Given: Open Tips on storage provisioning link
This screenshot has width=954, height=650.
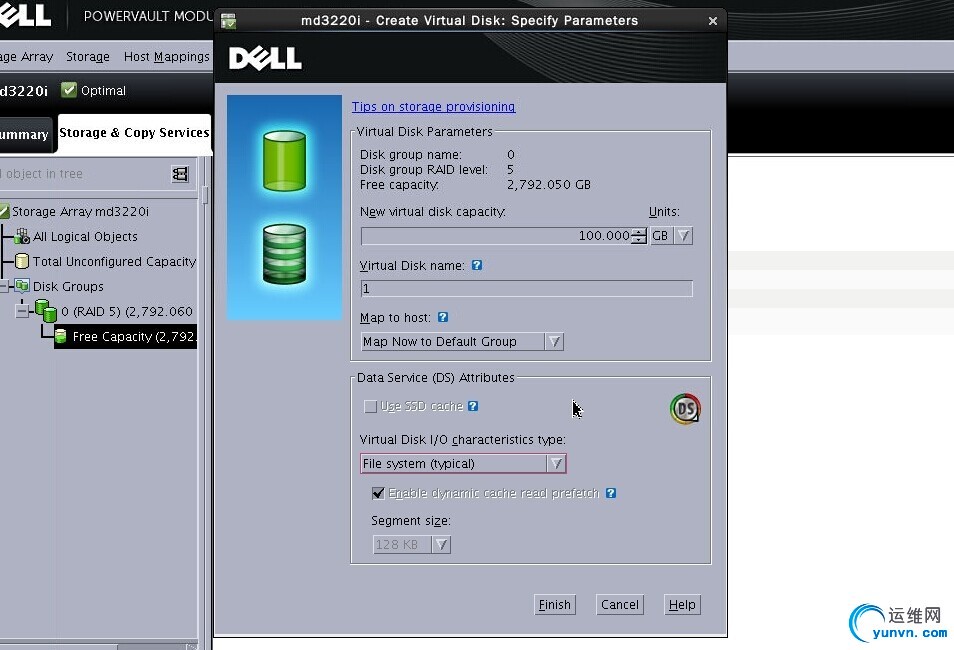Looking at the screenshot, I should tap(433, 107).
